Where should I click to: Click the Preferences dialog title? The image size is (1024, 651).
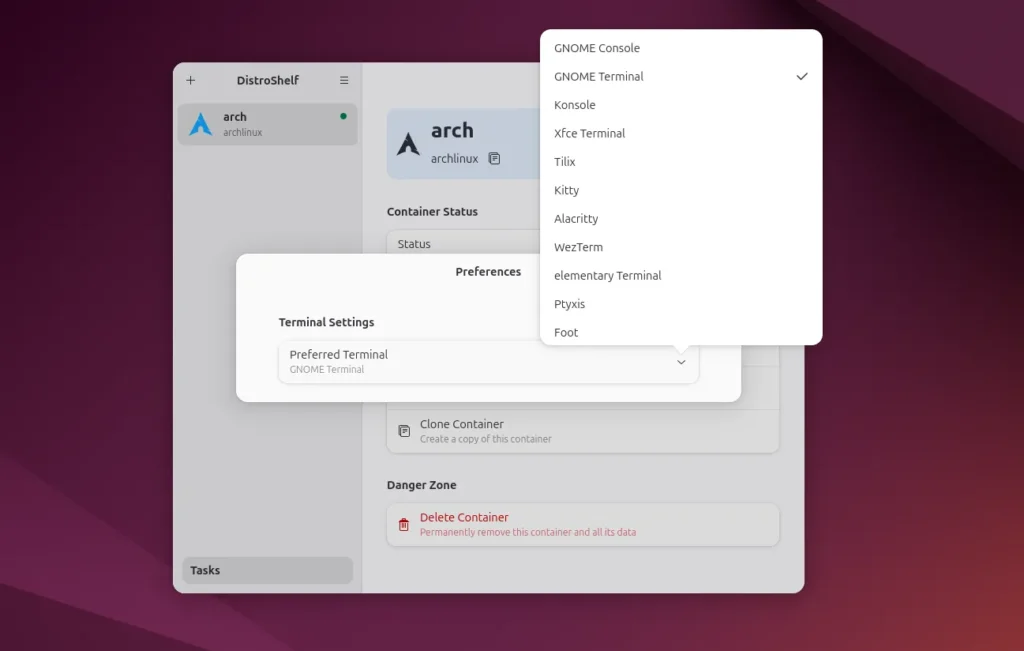point(488,272)
